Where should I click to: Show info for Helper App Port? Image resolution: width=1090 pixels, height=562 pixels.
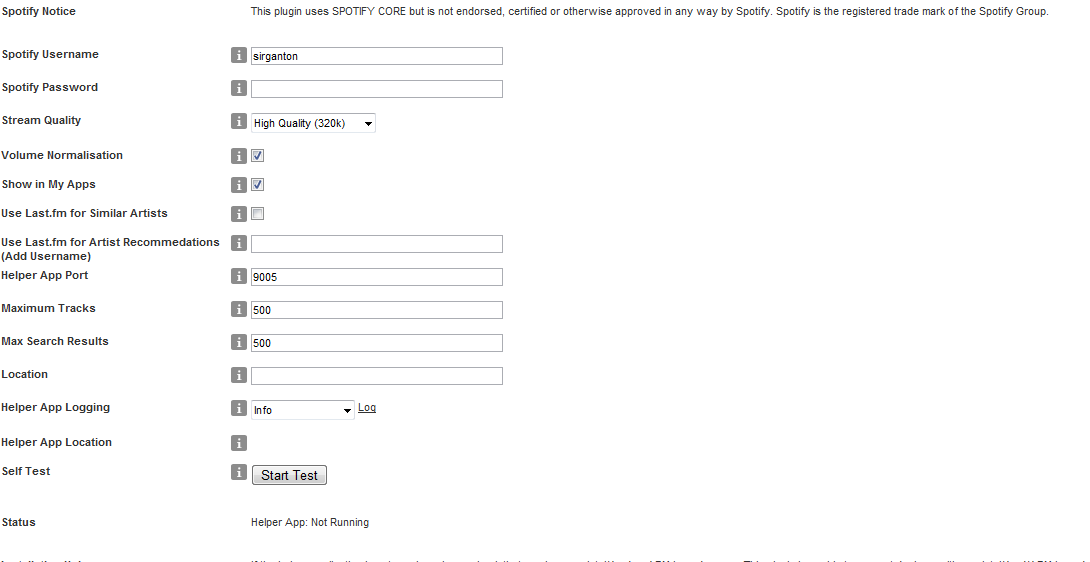239,277
